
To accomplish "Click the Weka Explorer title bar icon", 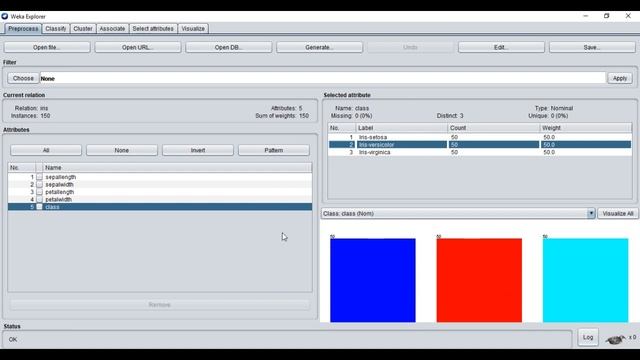I will click(x=4, y=16).
